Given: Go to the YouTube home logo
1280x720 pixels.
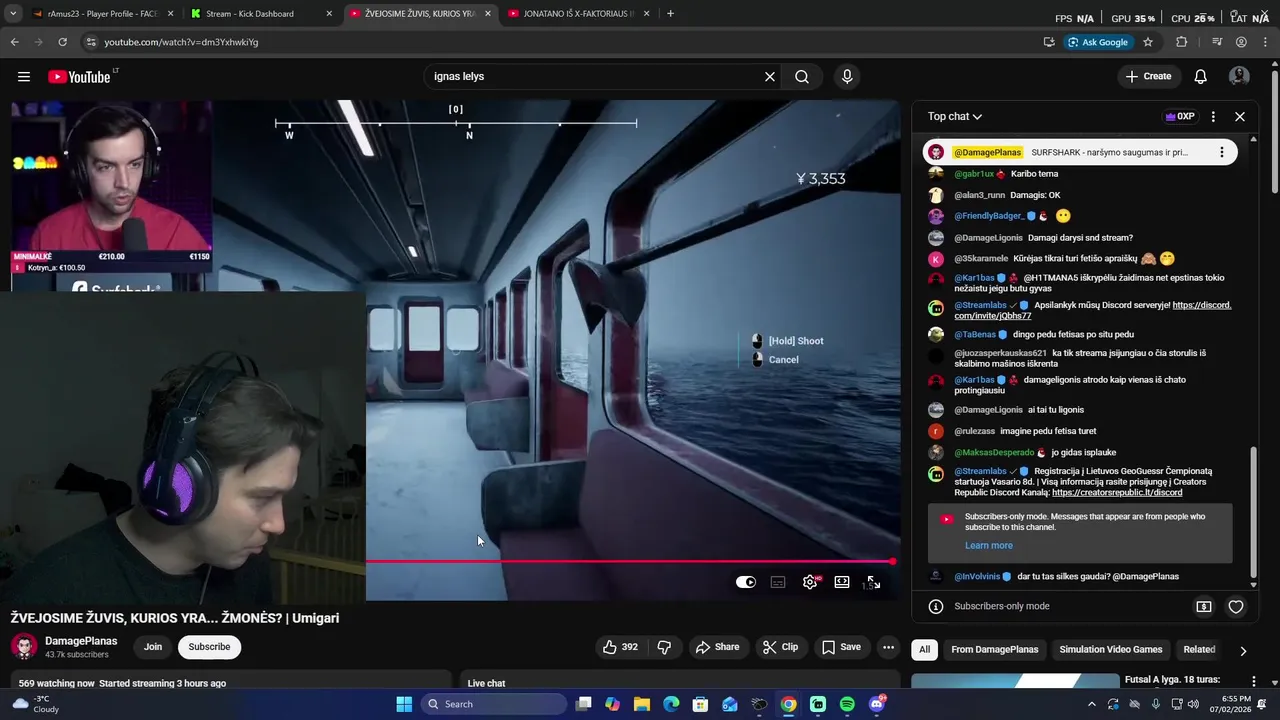Looking at the screenshot, I should coord(79,77).
